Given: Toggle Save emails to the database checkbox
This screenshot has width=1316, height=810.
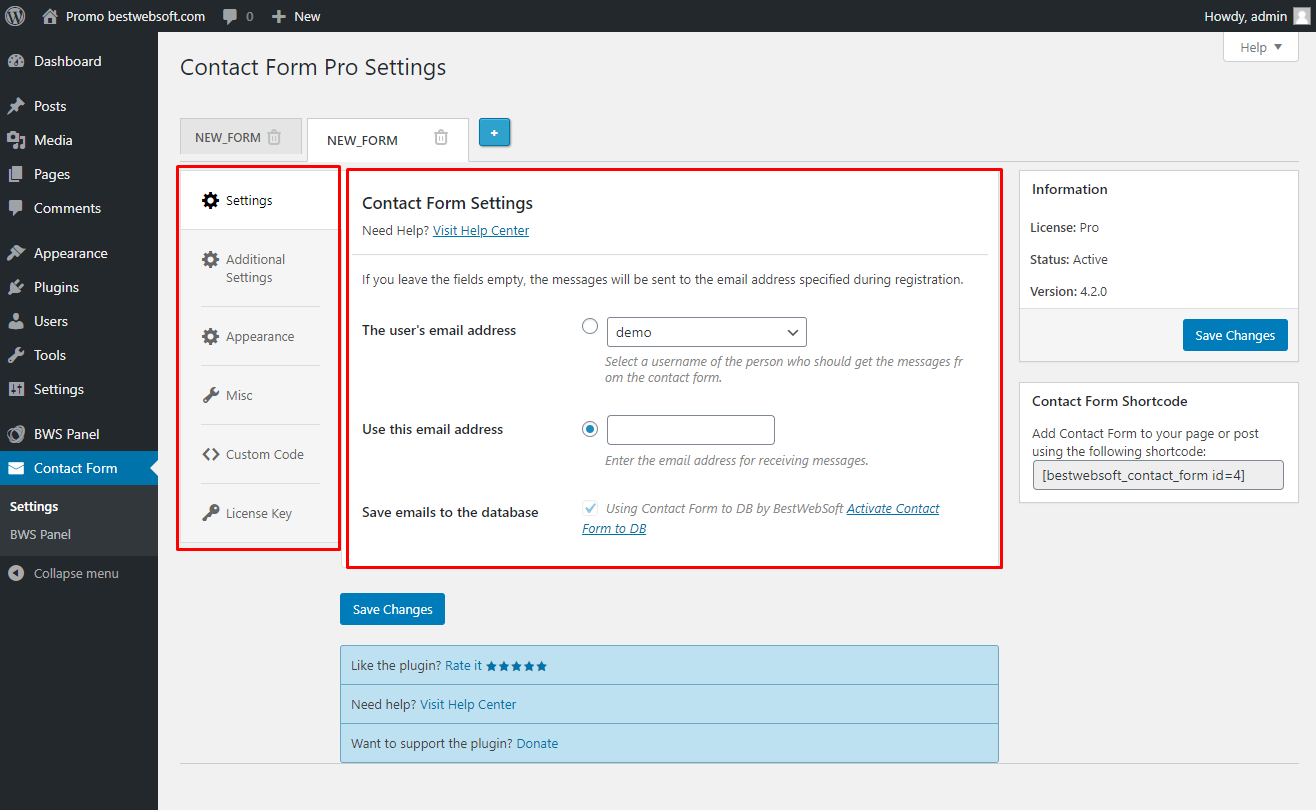Looking at the screenshot, I should click(590, 508).
